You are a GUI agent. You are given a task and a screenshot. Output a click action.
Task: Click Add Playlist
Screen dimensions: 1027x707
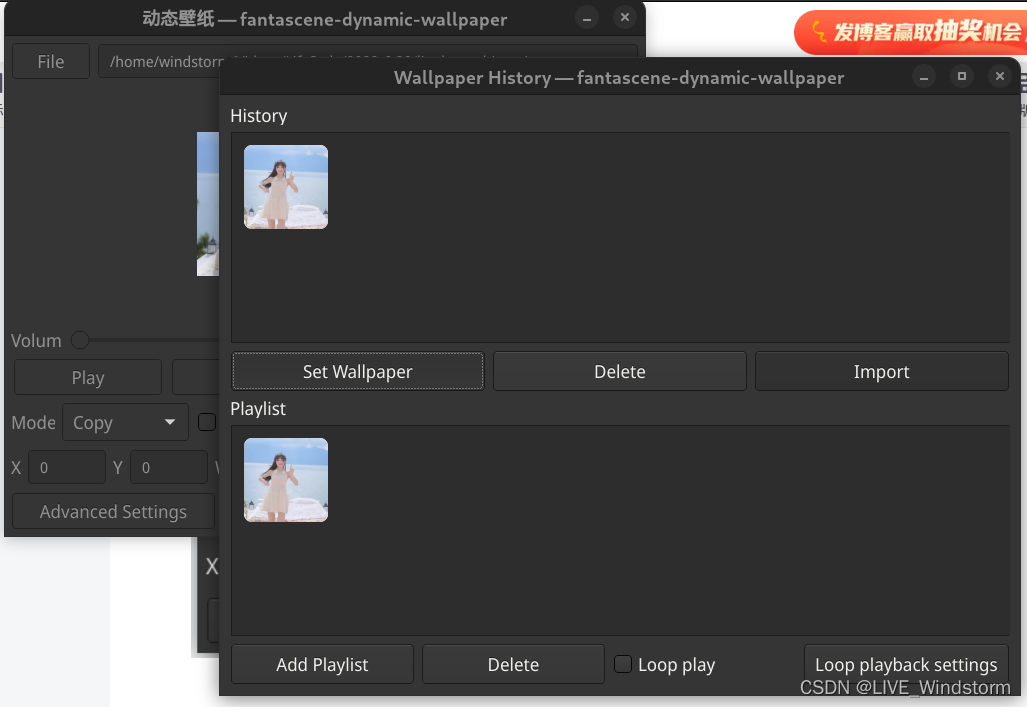(321, 663)
